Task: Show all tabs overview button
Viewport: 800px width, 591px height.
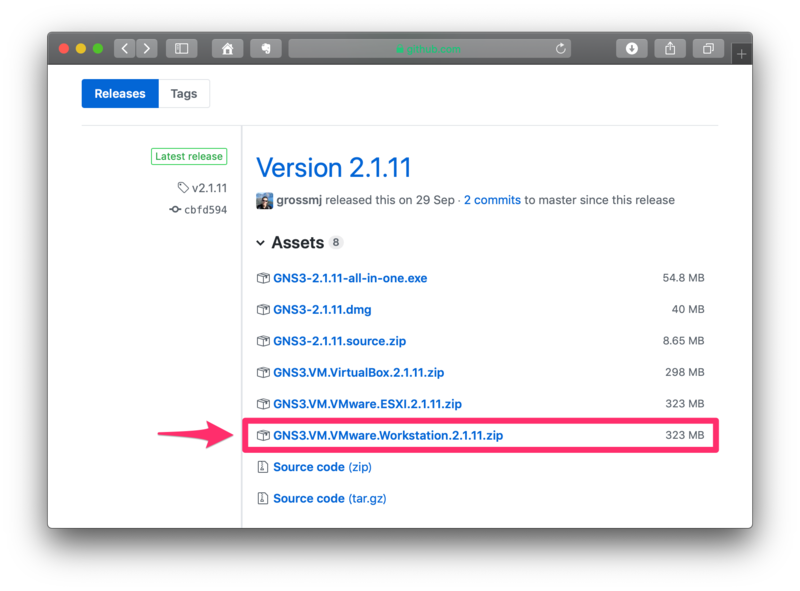Action: [x=708, y=48]
